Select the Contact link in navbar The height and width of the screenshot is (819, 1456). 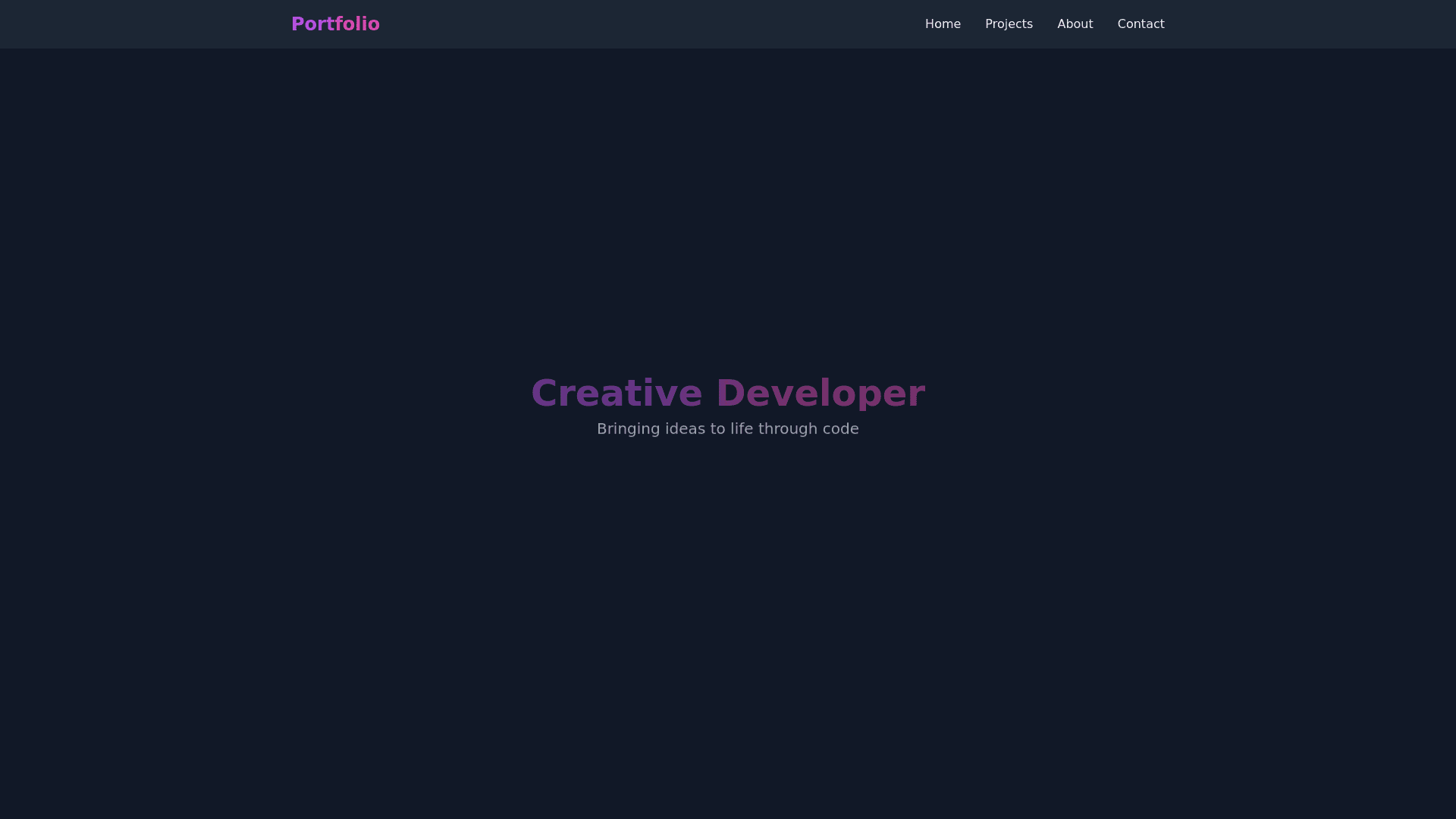click(1141, 24)
